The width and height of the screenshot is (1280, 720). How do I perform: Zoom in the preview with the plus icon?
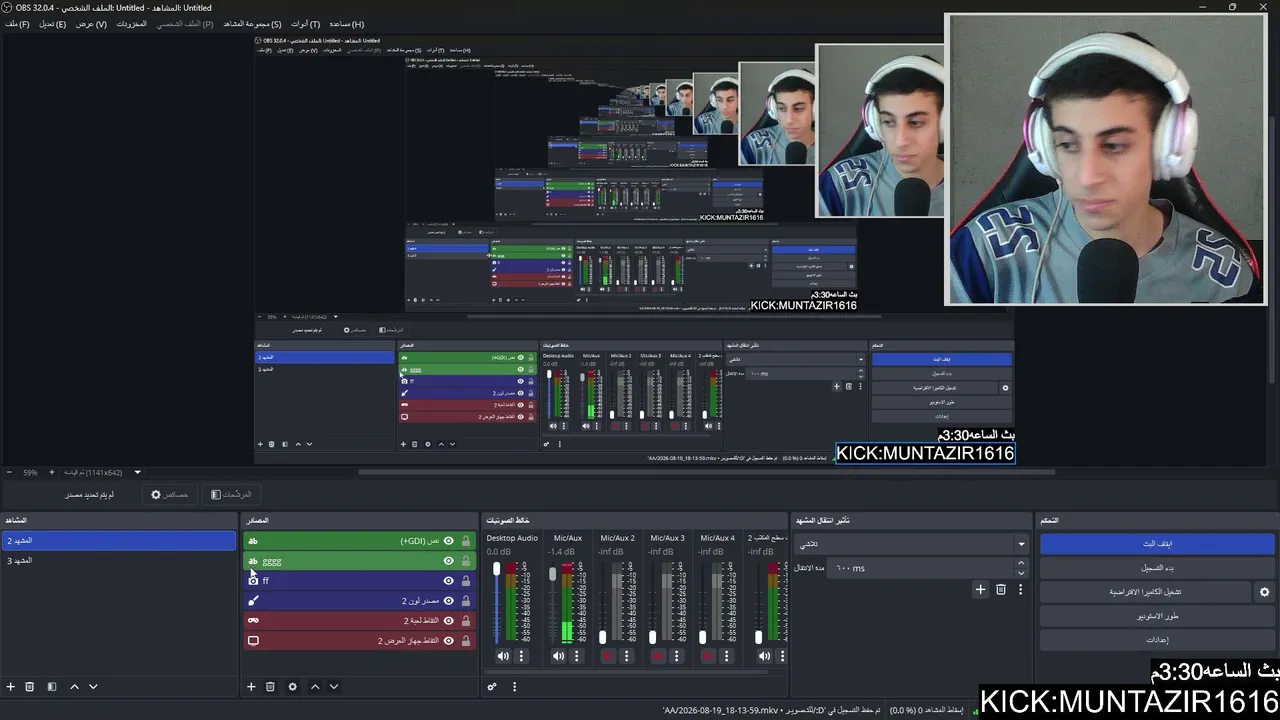click(52, 472)
